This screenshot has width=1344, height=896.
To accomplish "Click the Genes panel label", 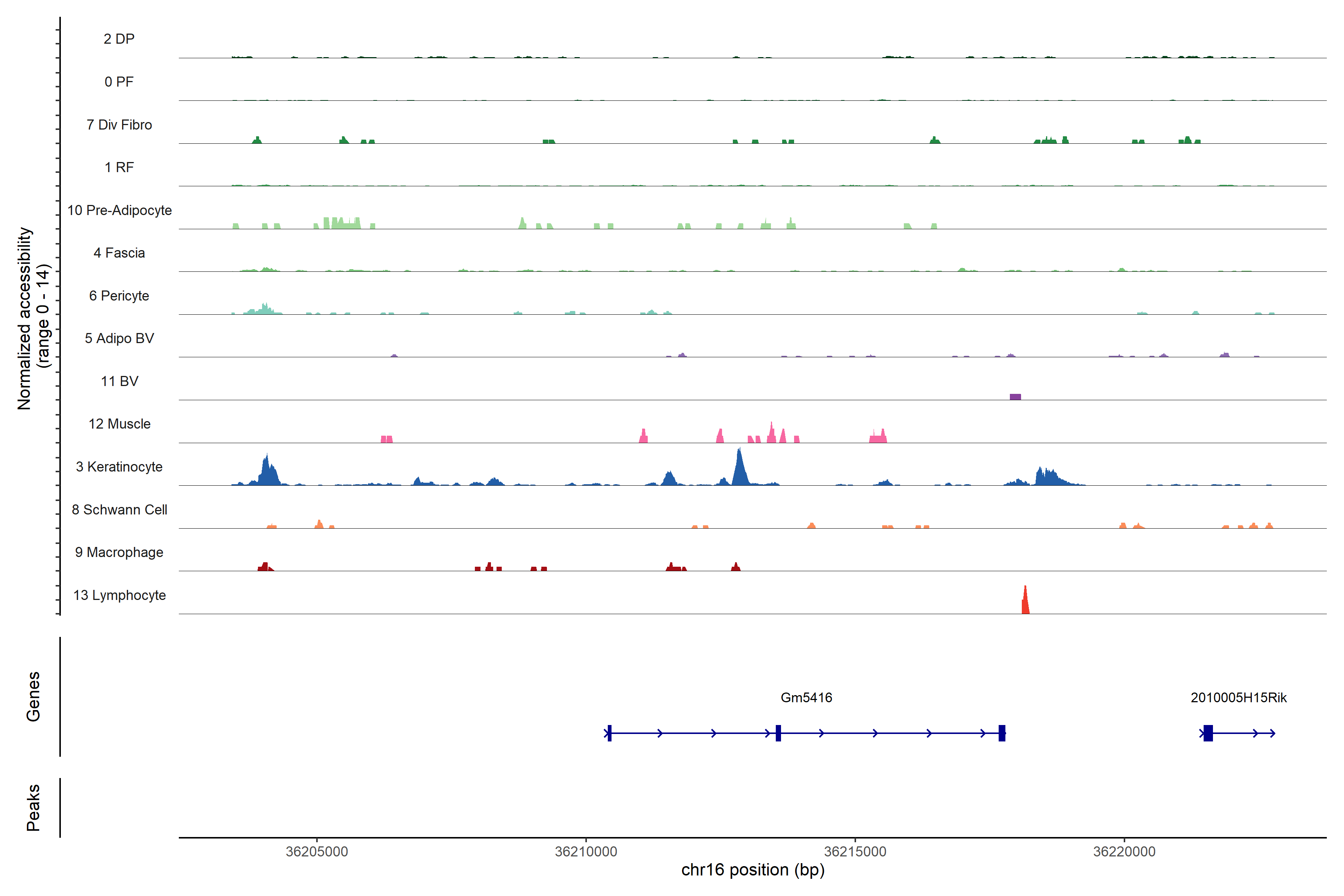I will 33,697.
